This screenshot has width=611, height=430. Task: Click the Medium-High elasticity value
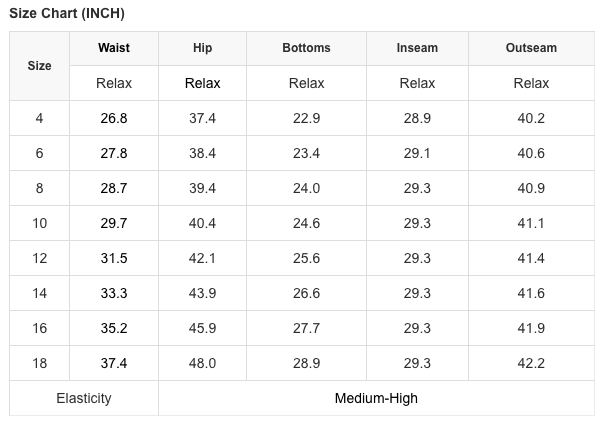click(x=376, y=398)
